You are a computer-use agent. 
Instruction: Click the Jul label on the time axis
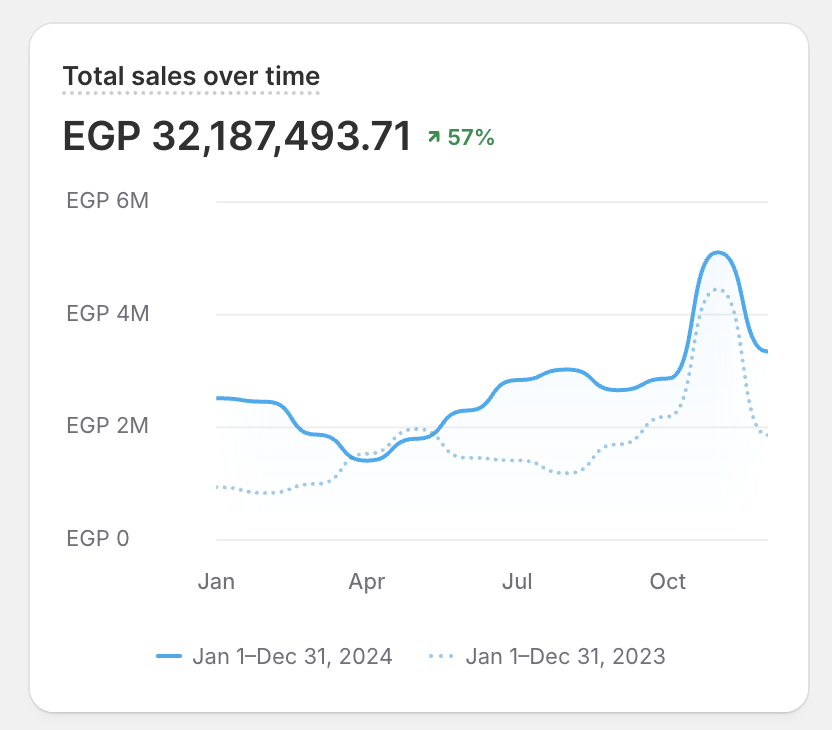517,582
